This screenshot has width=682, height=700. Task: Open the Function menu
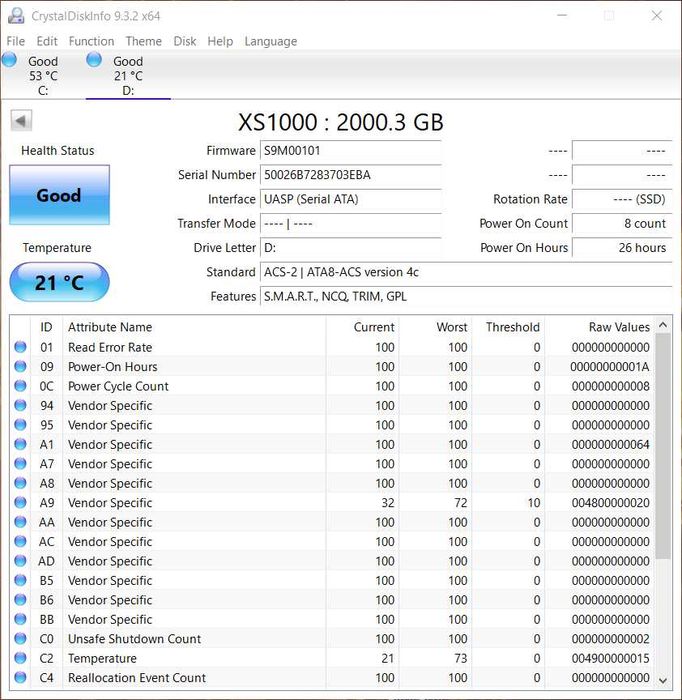pos(91,41)
